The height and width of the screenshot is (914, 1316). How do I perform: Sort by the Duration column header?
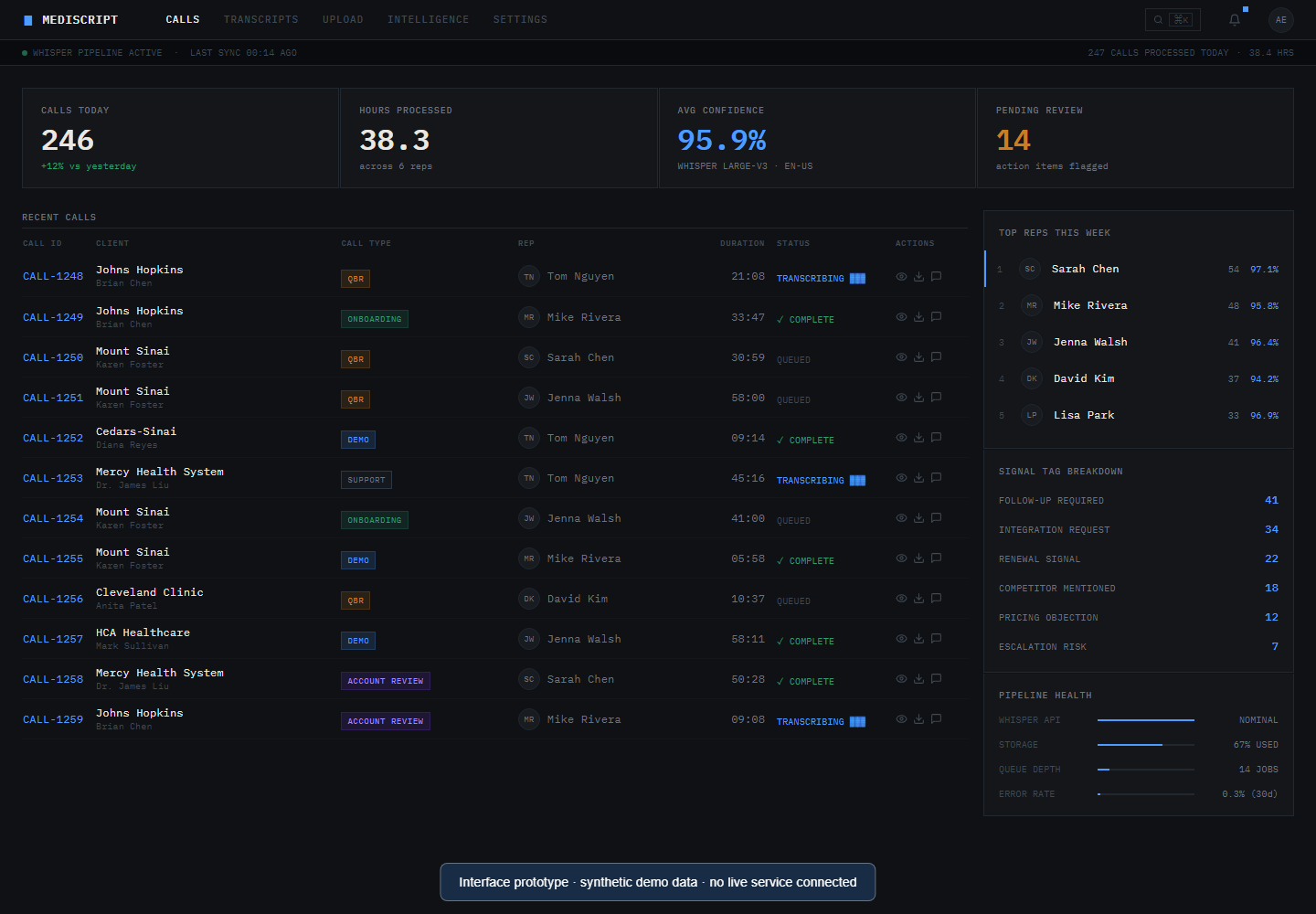tap(742, 244)
